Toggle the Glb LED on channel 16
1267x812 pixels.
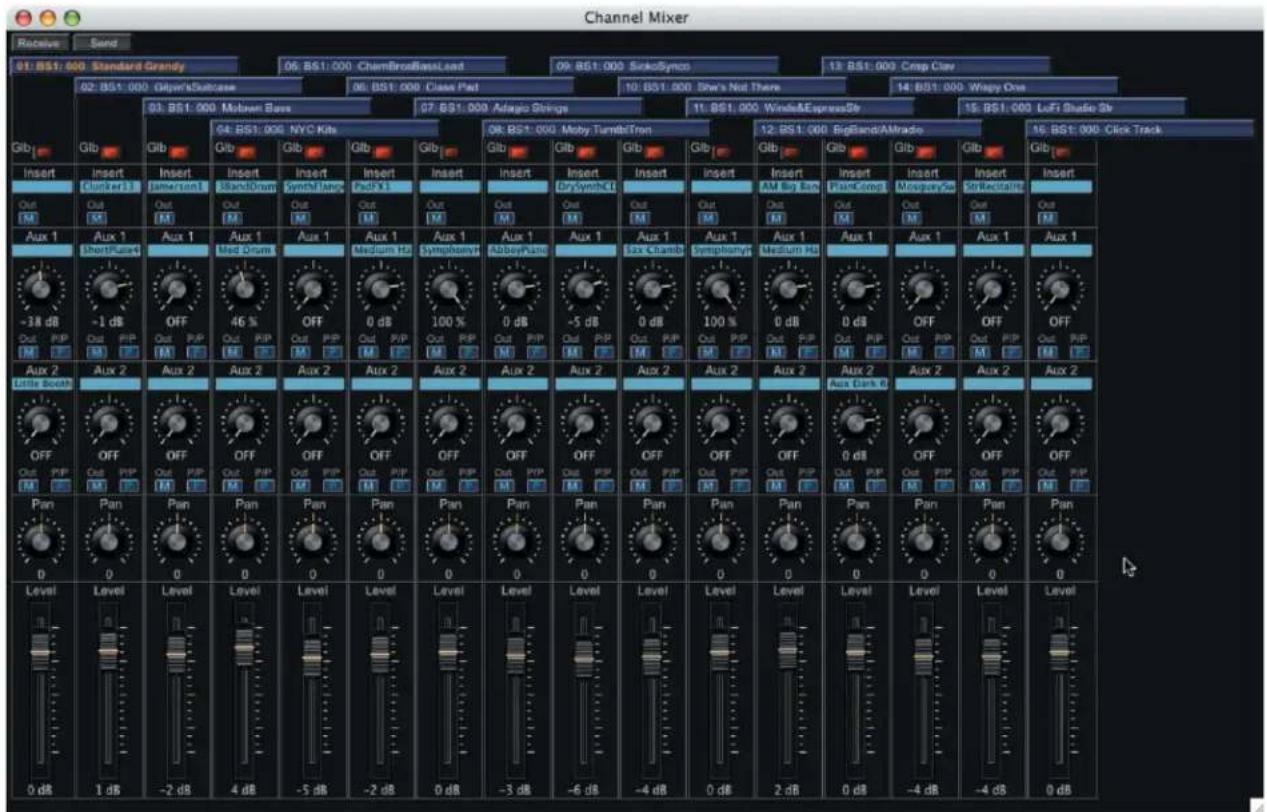[1063, 153]
